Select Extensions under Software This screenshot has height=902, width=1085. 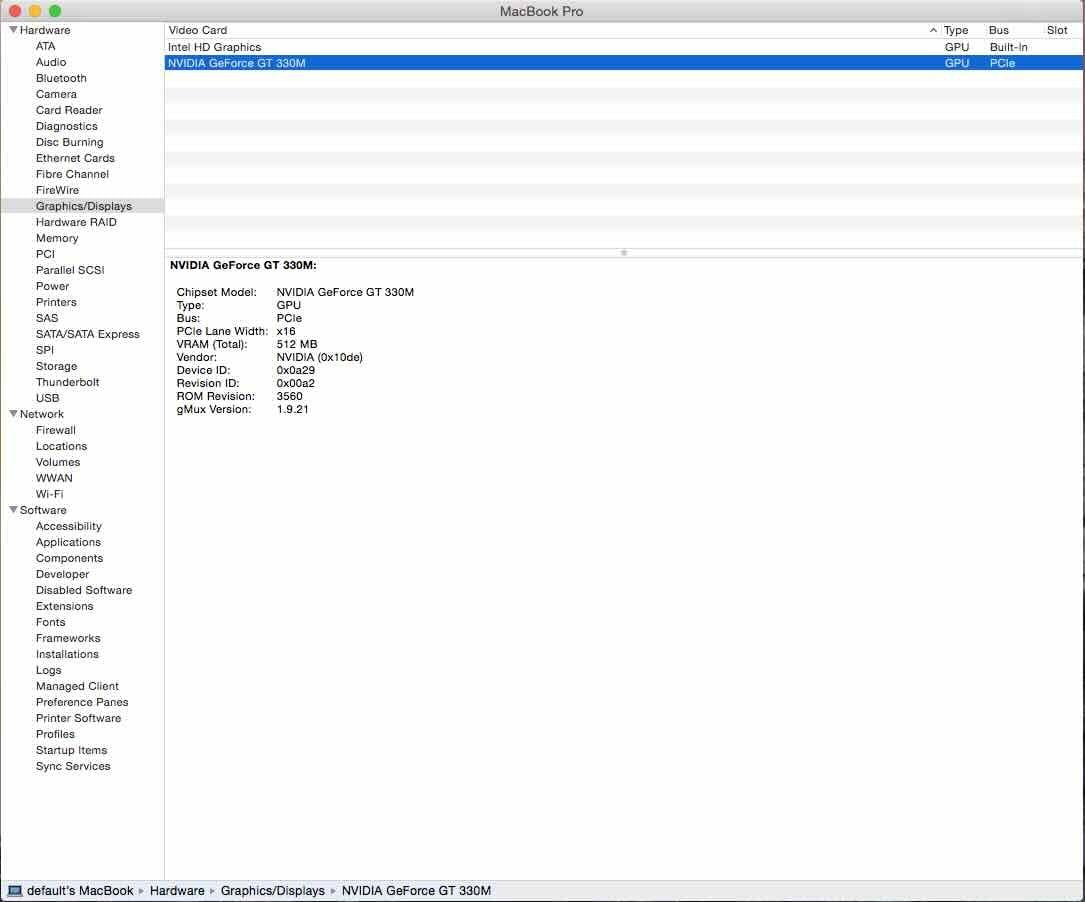(64, 606)
